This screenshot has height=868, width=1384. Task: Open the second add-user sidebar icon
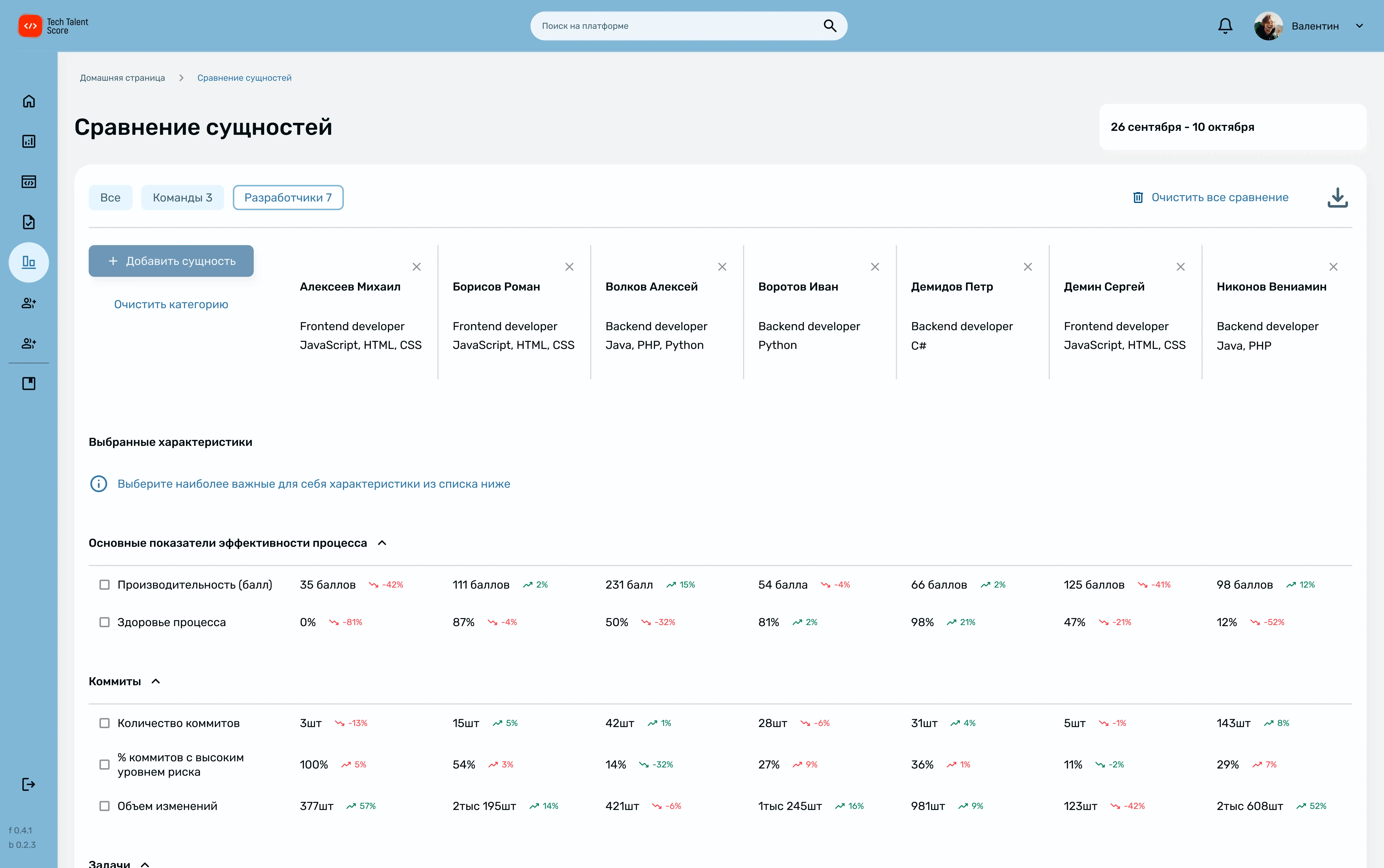[x=29, y=343]
